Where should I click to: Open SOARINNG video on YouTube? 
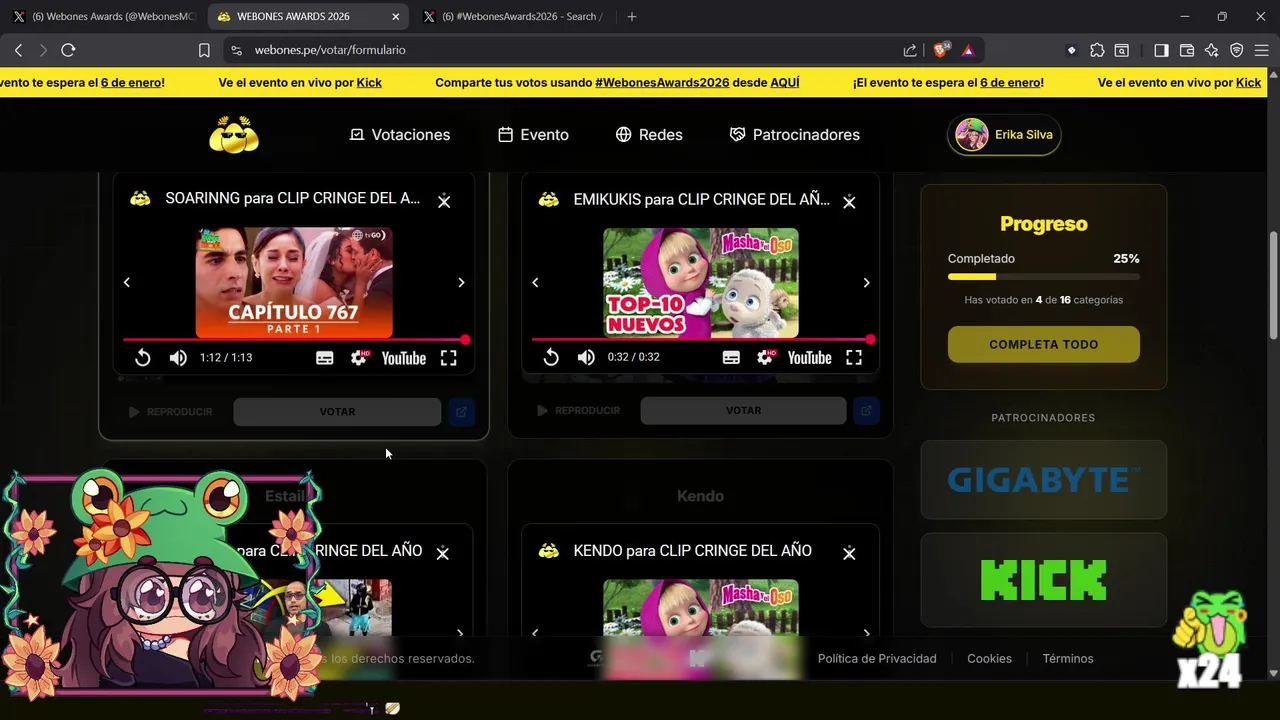[x=404, y=358]
